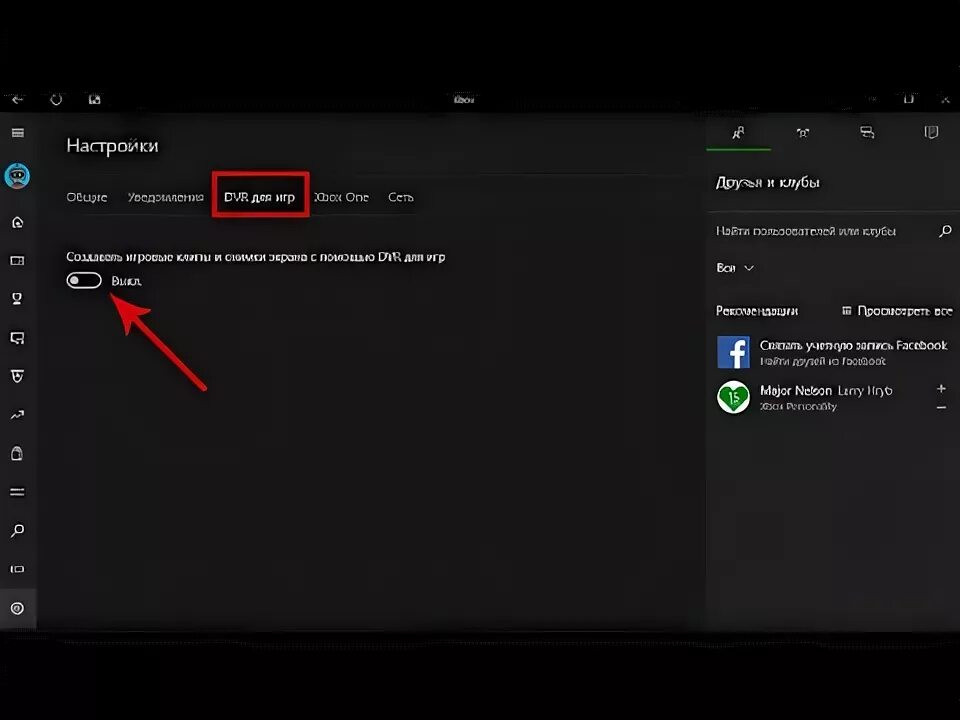
Task: Open the Connection console icon in sidebar
Action: click(17, 569)
